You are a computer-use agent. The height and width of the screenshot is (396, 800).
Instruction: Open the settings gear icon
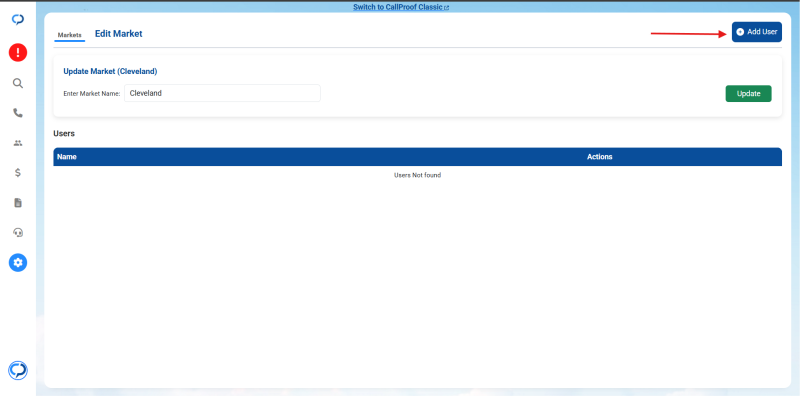[x=18, y=262]
